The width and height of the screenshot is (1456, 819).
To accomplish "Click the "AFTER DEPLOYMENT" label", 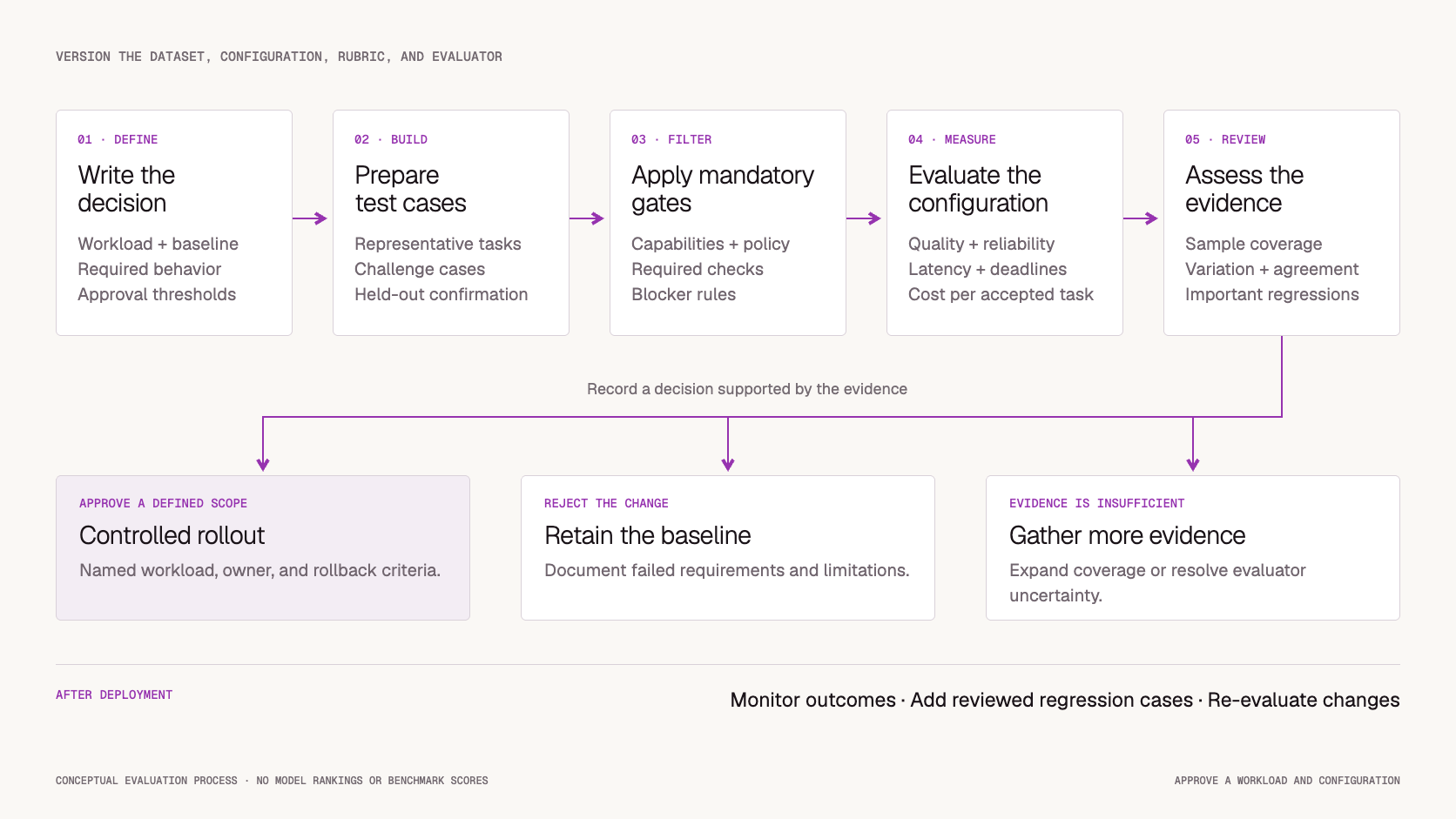I will coord(114,695).
